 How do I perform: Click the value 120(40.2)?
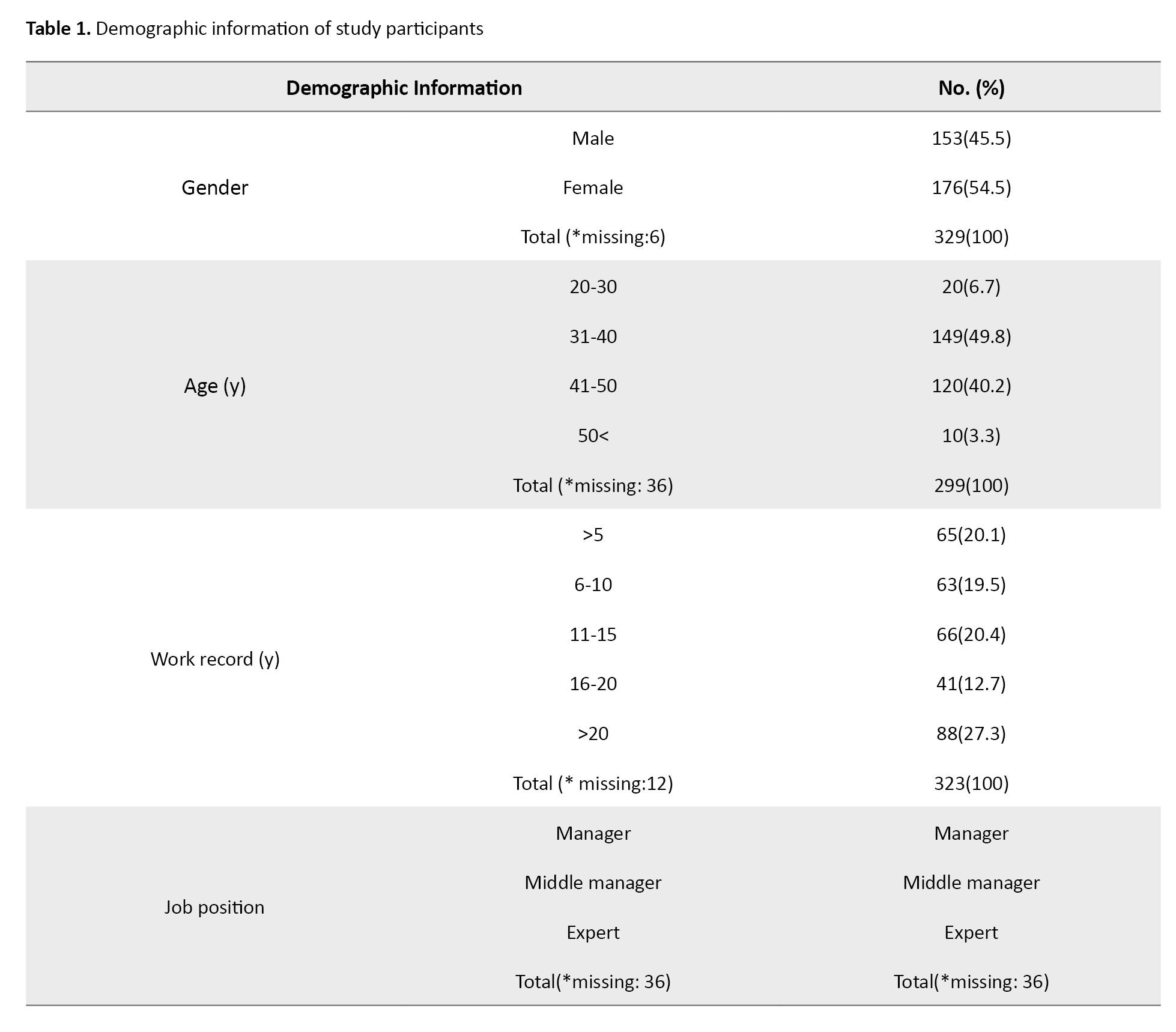coord(971,386)
